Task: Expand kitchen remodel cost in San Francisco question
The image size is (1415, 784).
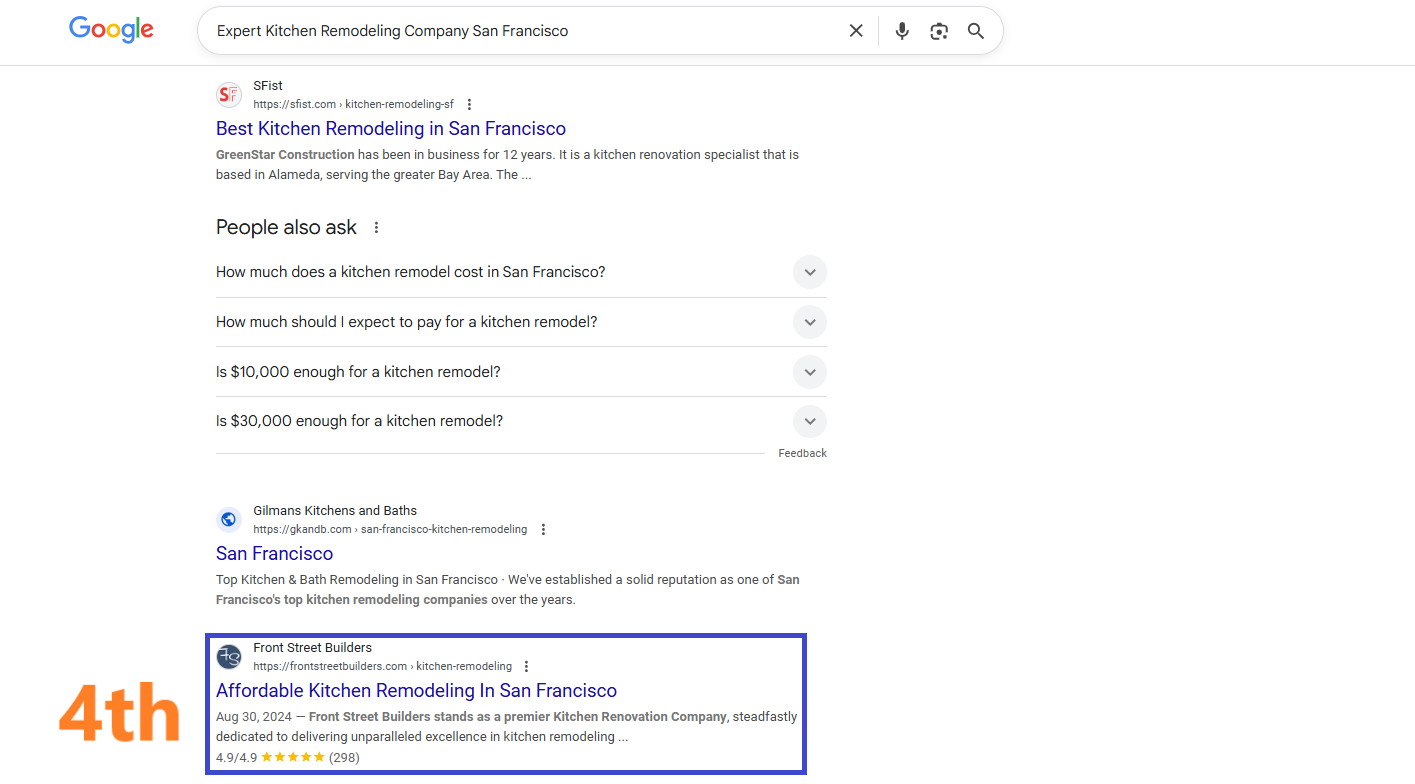Action: click(810, 272)
